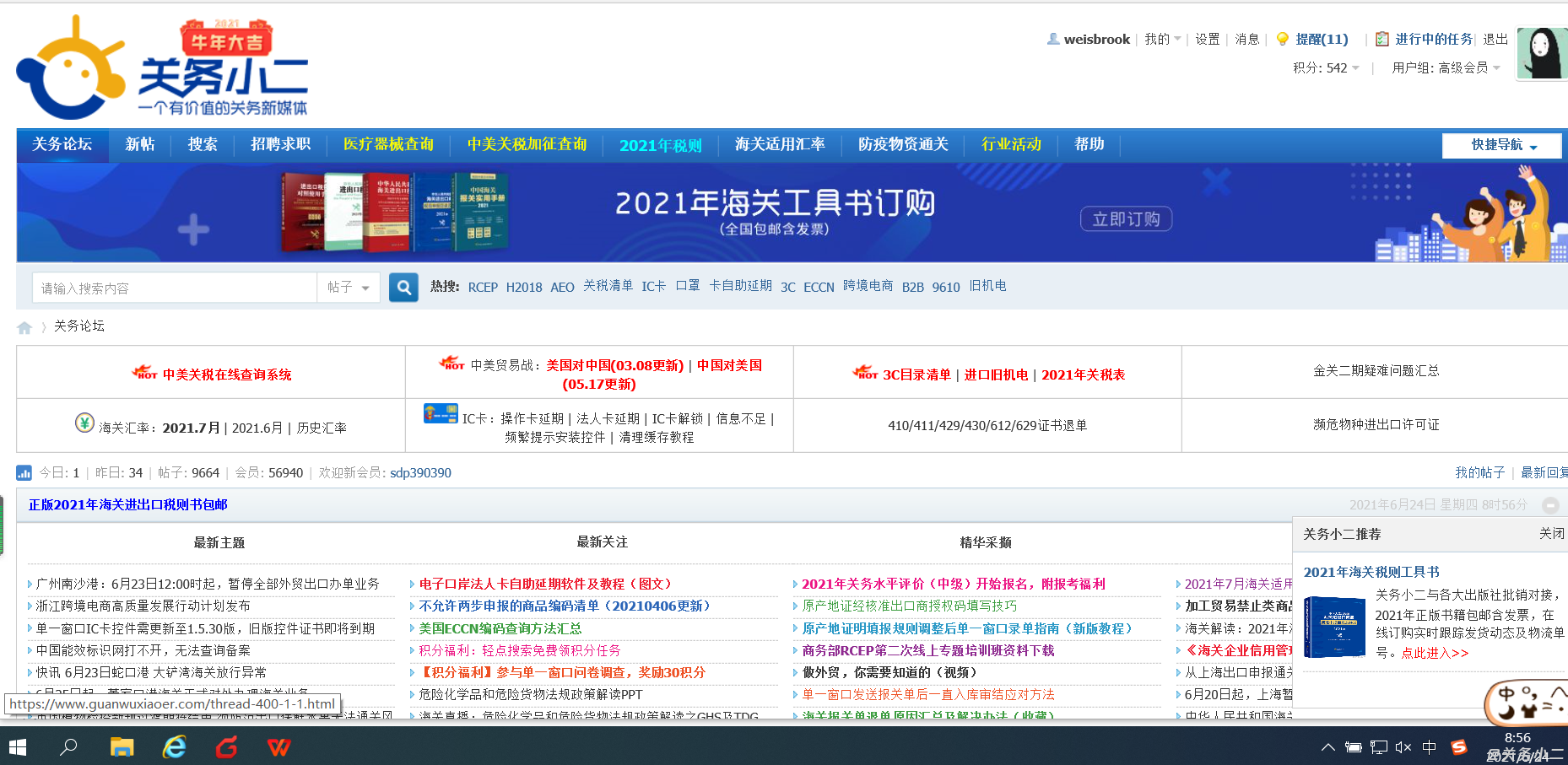Click the lightbulb reminder icon
This screenshot has width=1568, height=765.
(1283, 39)
